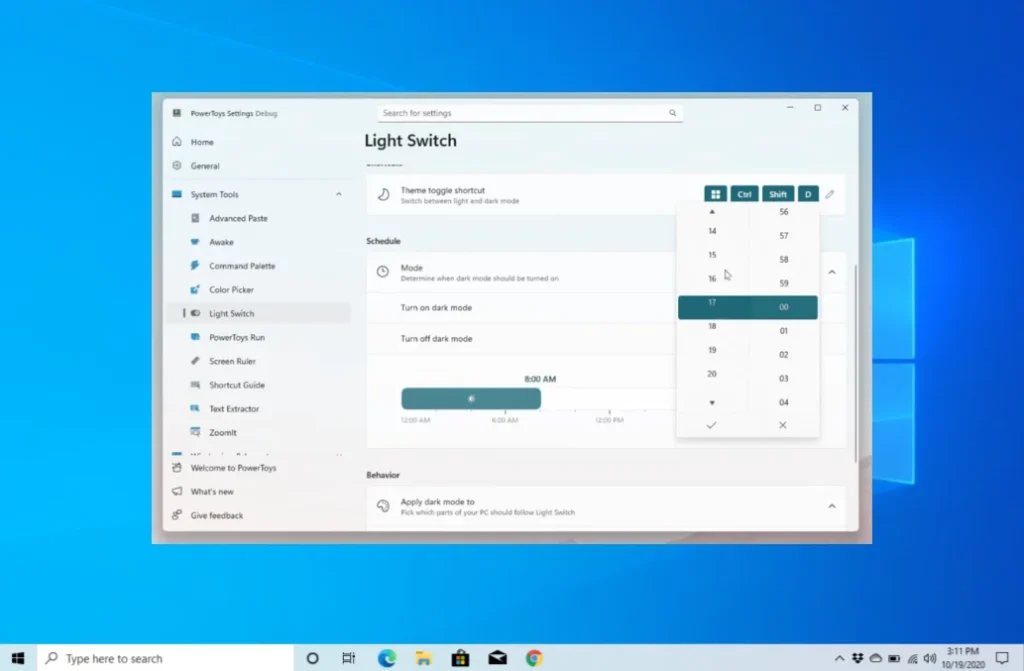
Task: Open Microsoft Edge from the taskbar
Action: click(386, 658)
